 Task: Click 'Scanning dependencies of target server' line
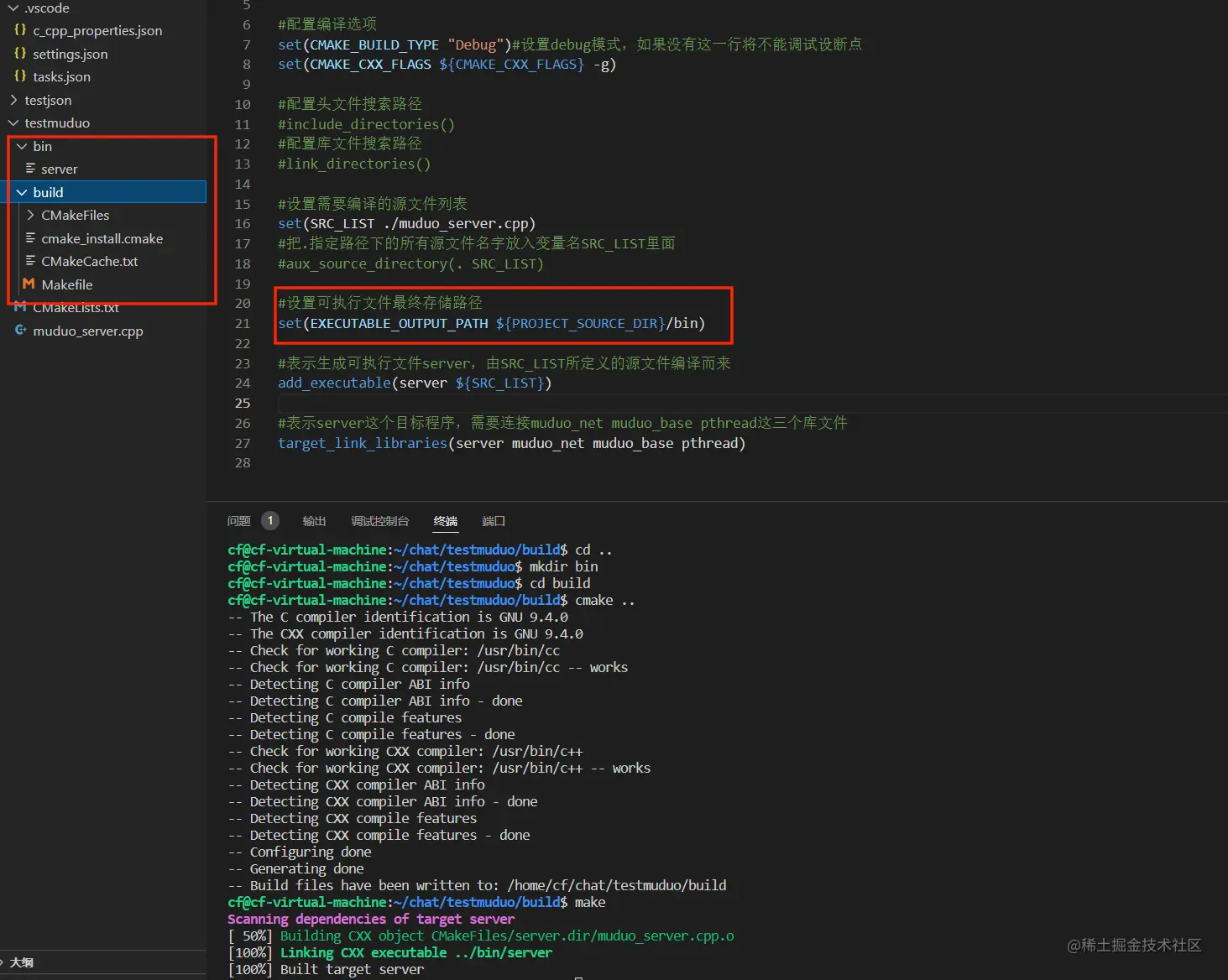click(371, 919)
